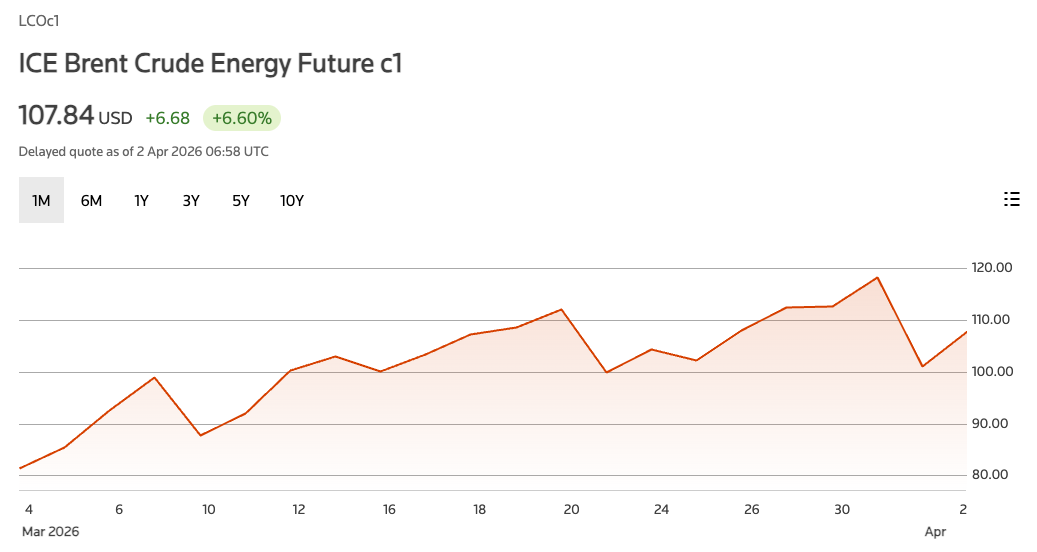This screenshot has width=1037, height=552.
Task: Click the 107.84 price value
Action: 56,116
